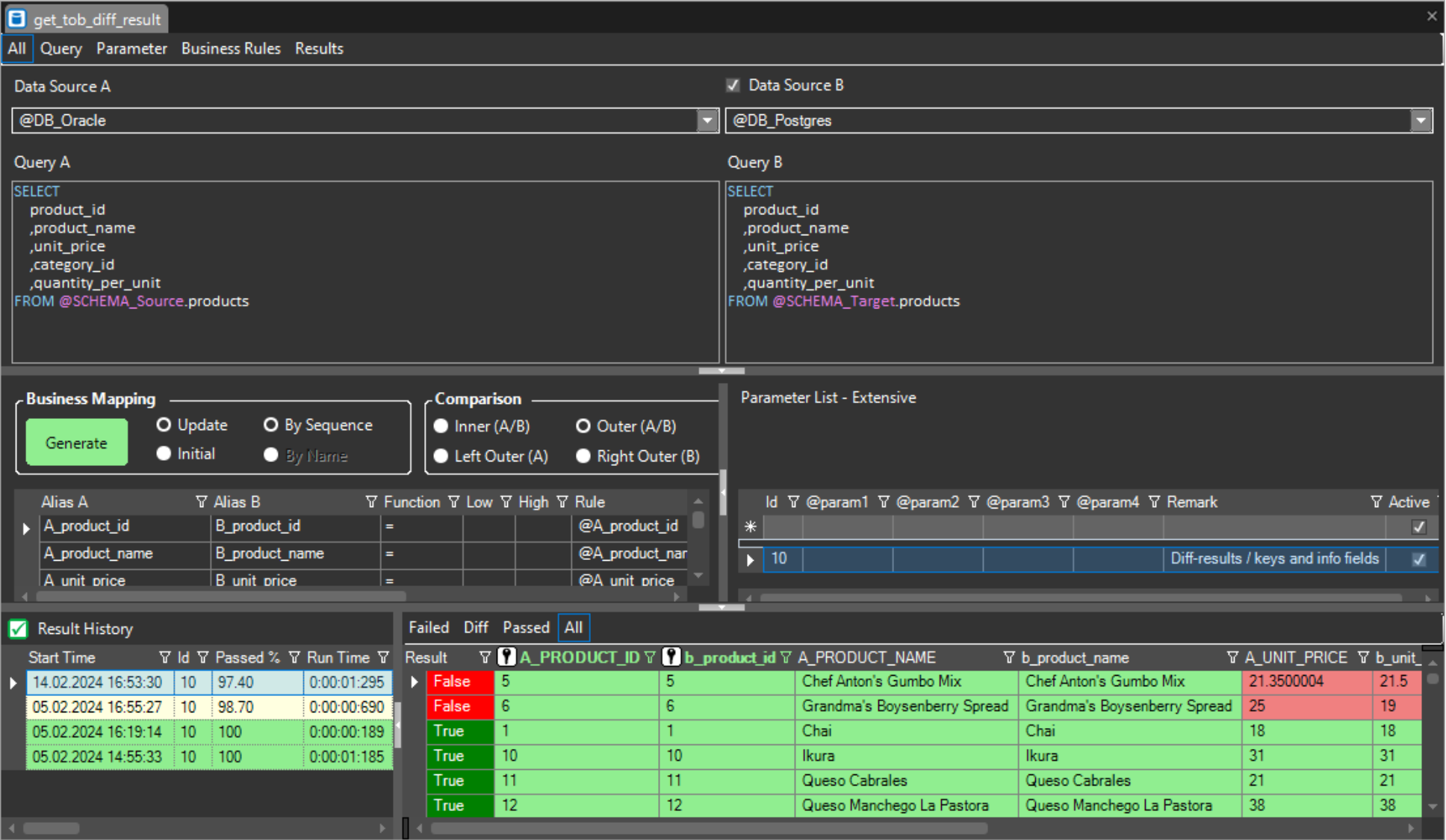Open the @DB_Postgres data source dropdown
Screen dimensions: 1446x840
tap(1421, 120)
